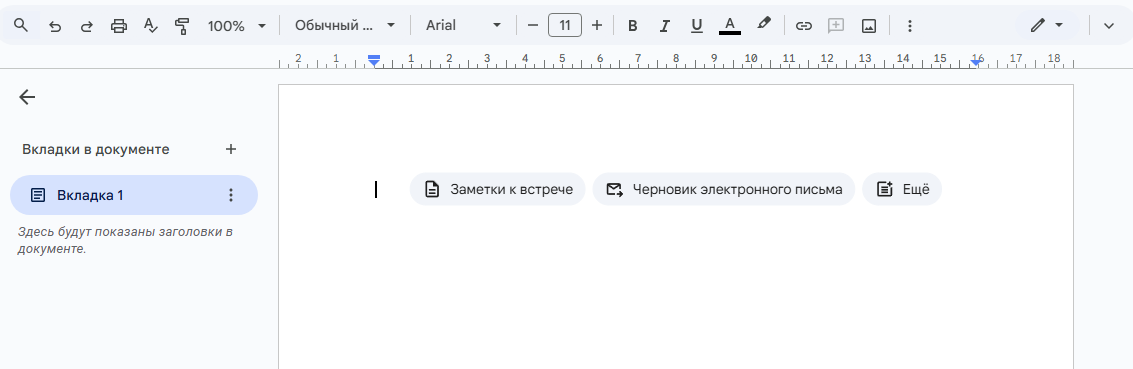
Task: Insert a link with chain icon
Action: [x=804, y=26]
